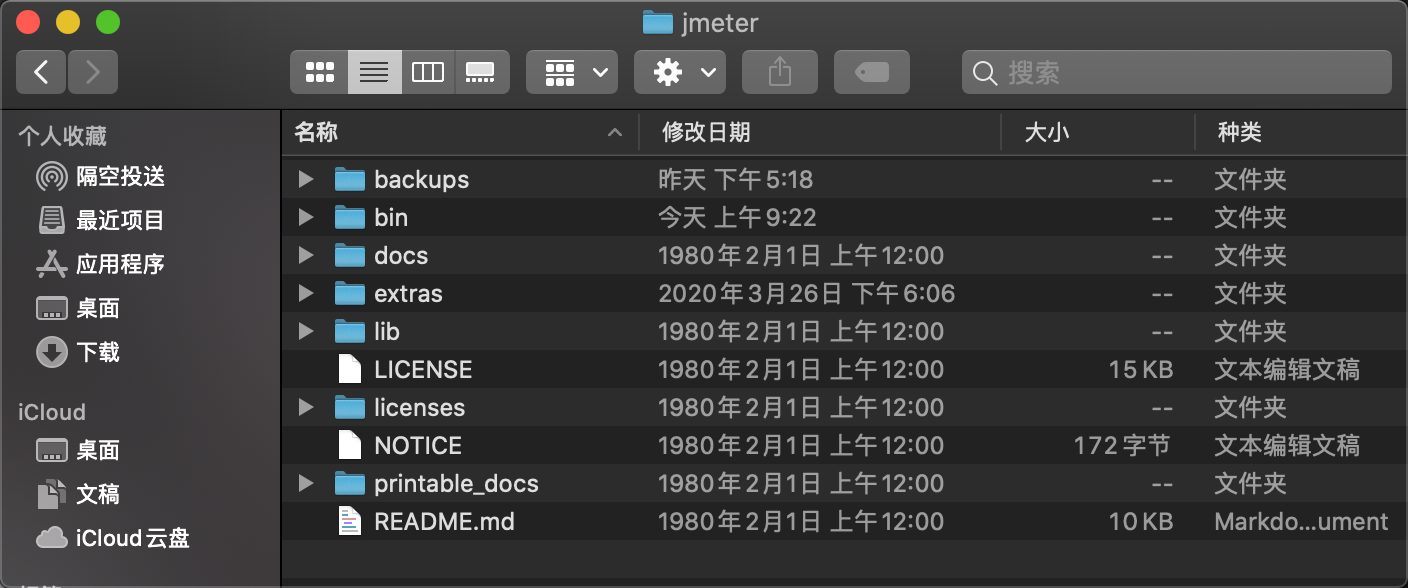Switch to icon grid view
This screenshot has height=588, width=1408.
coord(319,72)
